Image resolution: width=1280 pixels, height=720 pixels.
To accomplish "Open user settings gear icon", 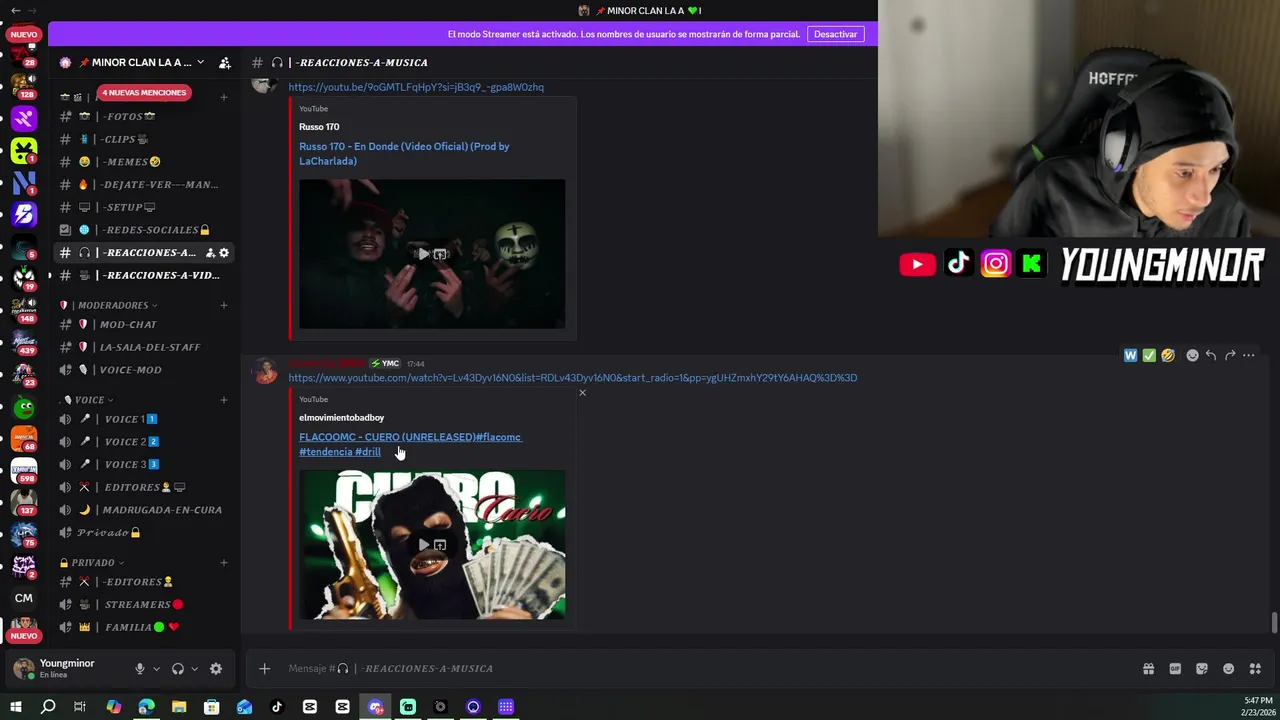I will pos(216,669).
